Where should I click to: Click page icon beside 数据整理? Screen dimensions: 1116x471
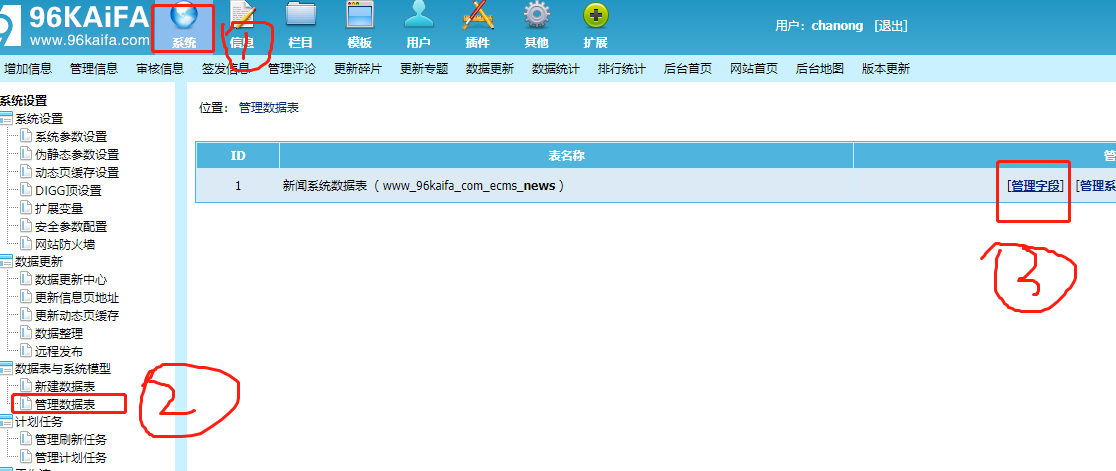[26, 333]
